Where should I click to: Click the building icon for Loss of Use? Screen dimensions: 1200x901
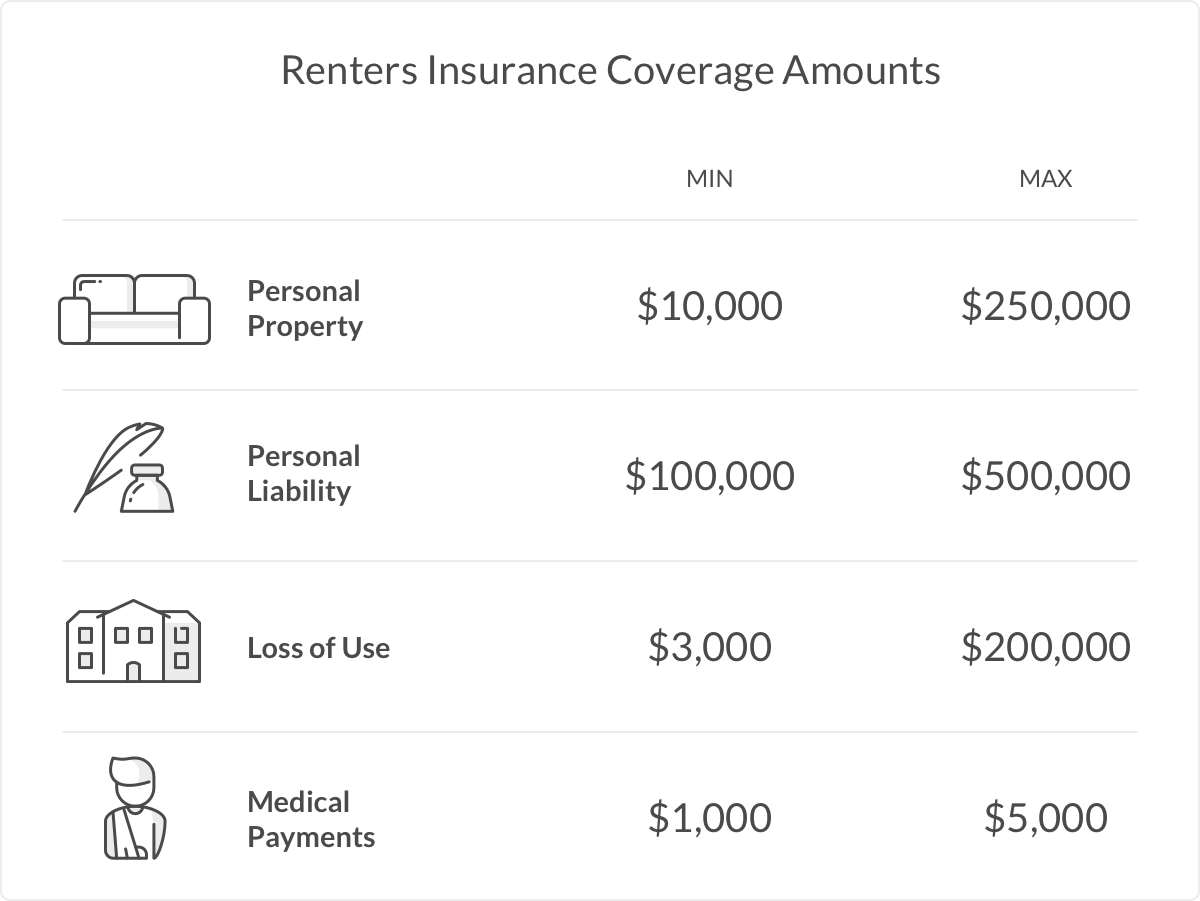[133, 641]
